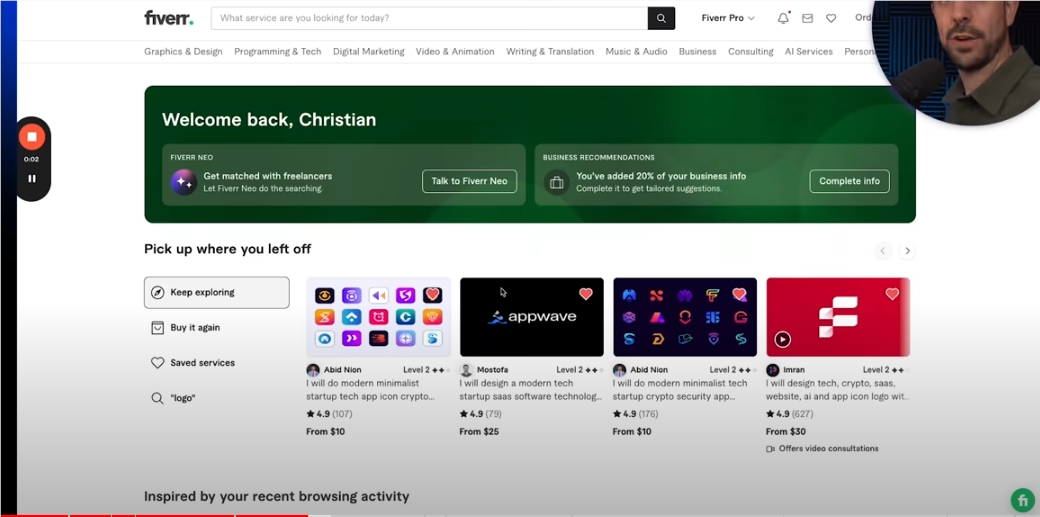This screenshot has height=517, width=1040.
Task: Go to previous carousel gigs
Action: pyautogui.click(x=882, y=251)
